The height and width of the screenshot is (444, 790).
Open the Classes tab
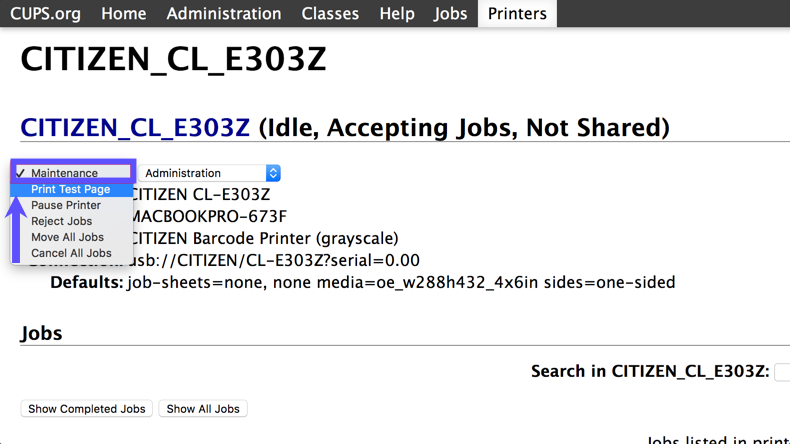[x=330, y=14]
